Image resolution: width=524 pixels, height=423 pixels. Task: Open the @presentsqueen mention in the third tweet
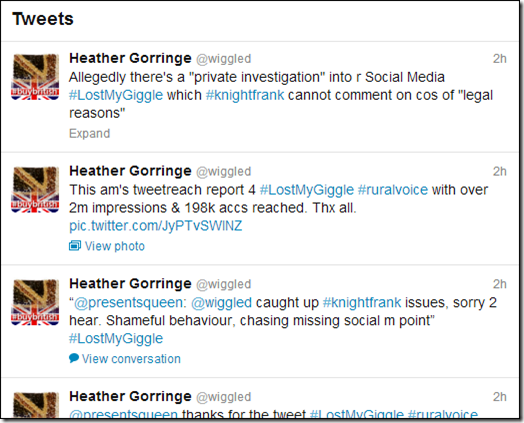point(128,303)
